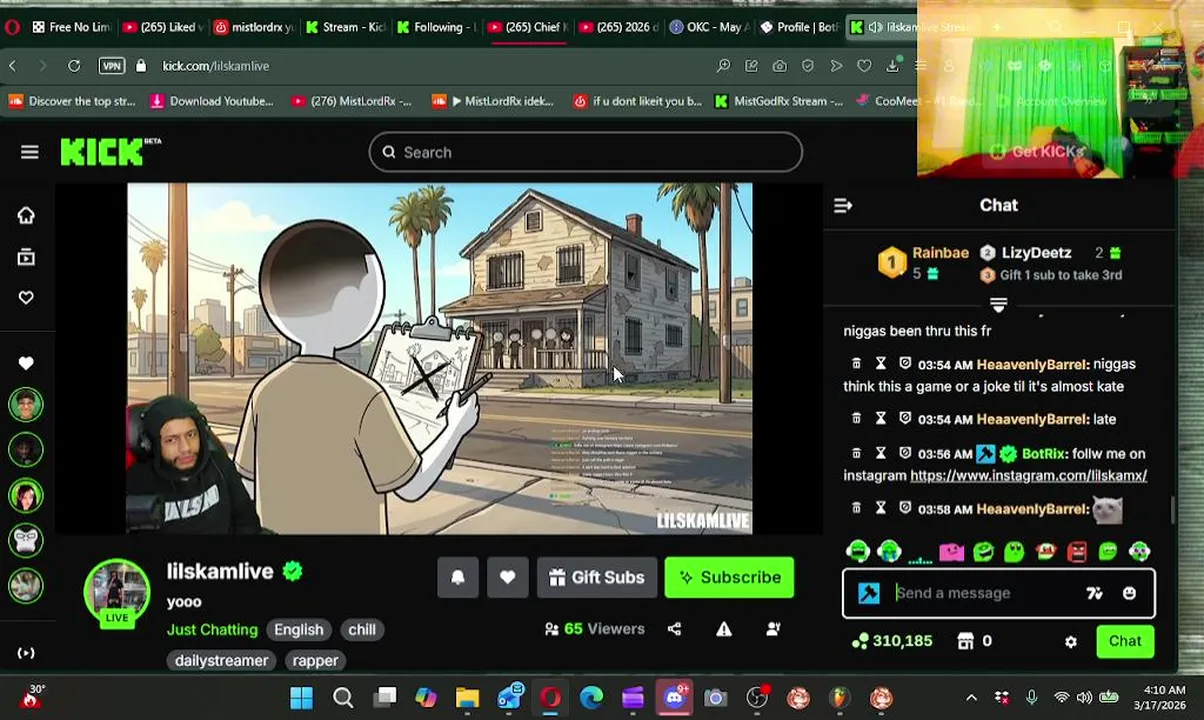Switch to '(265) Chief K' YouTube tab
The height and width of the screenshot is (720, 1204).
[527, 27]
